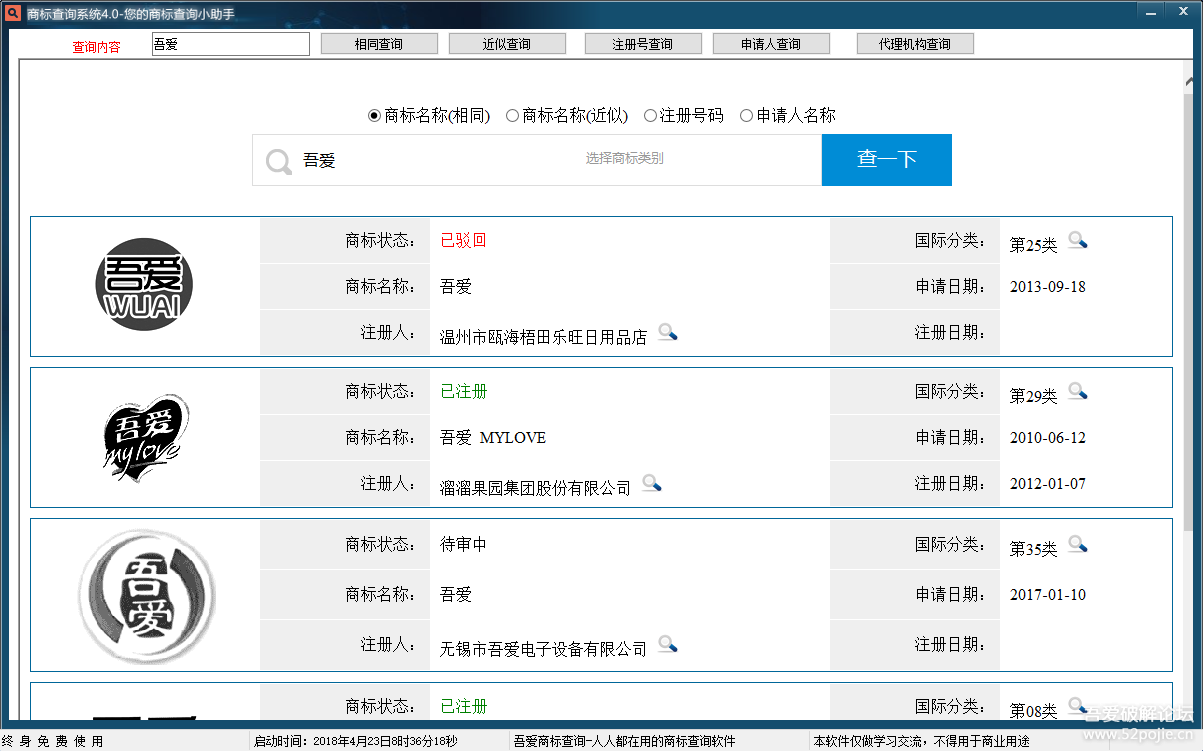Click the 代理机构查询 button

pos(915,44)
